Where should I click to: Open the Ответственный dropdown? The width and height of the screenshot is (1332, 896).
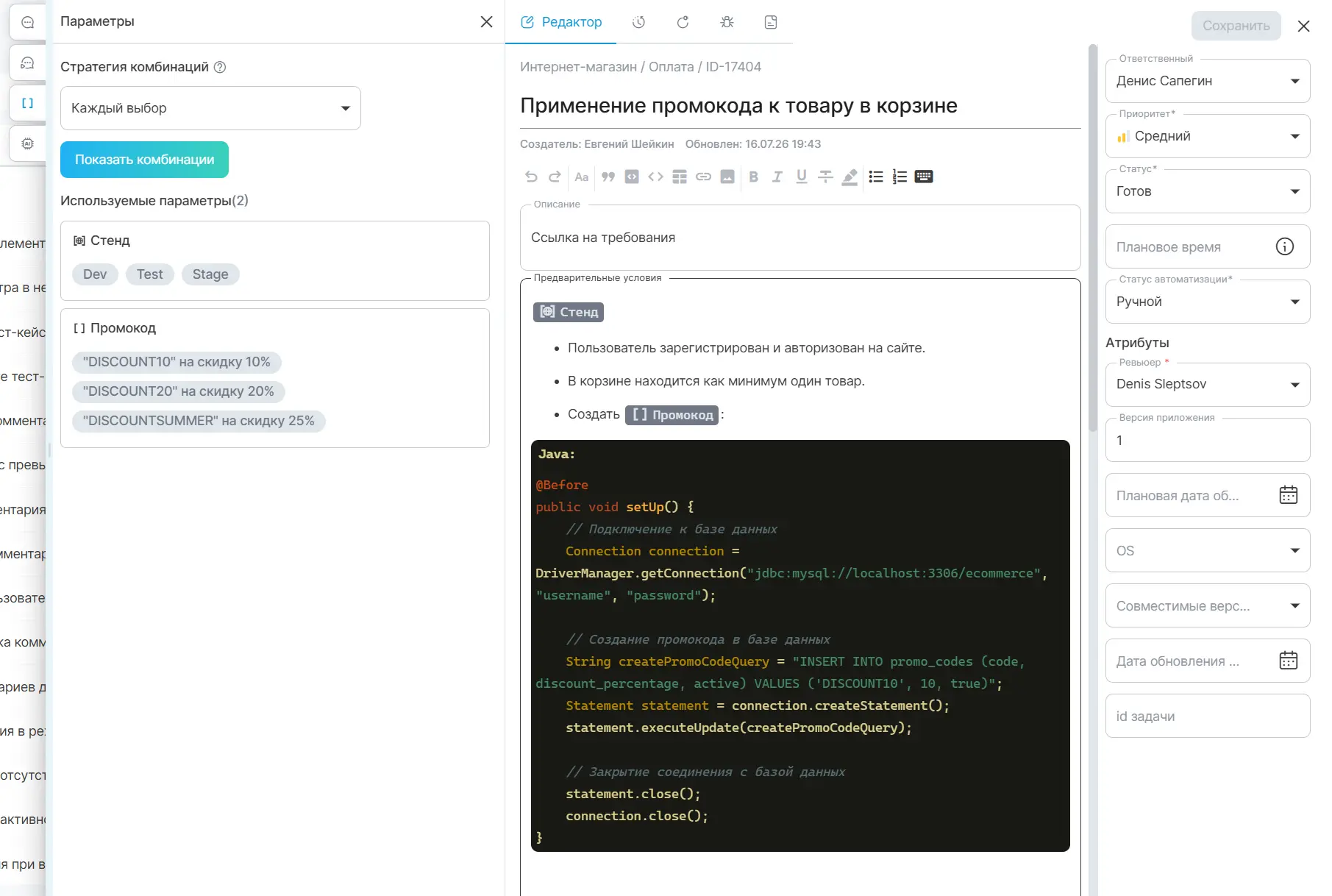tap(1208, 81)
